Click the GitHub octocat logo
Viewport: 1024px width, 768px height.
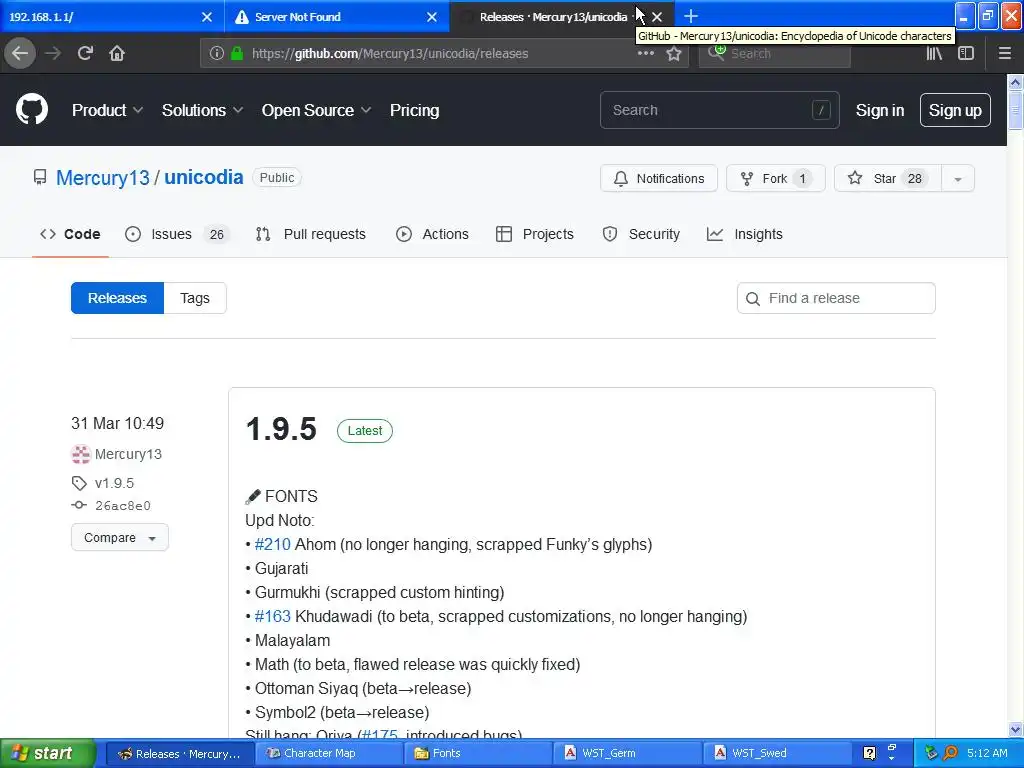32,109
